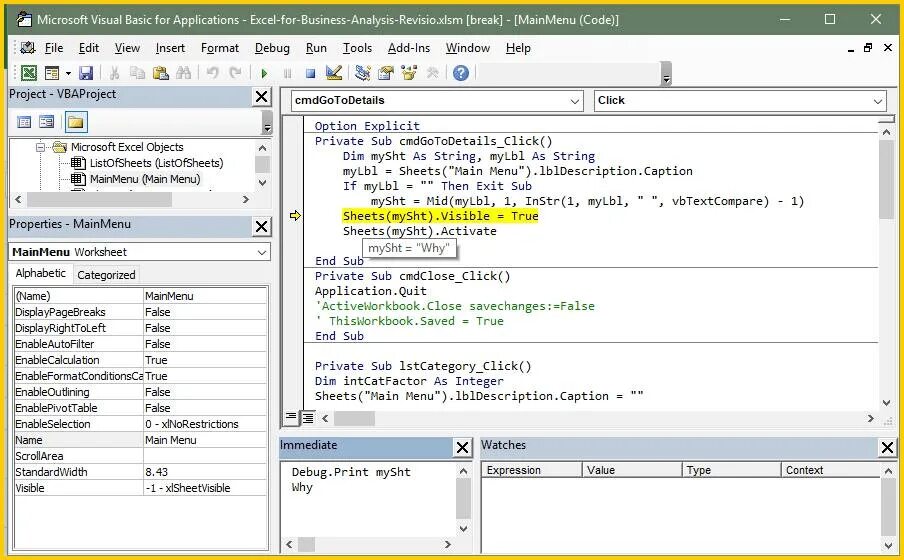
Task: Click the EnableSelection value xlNoRestrictions
Action: (x=205, y=424)
